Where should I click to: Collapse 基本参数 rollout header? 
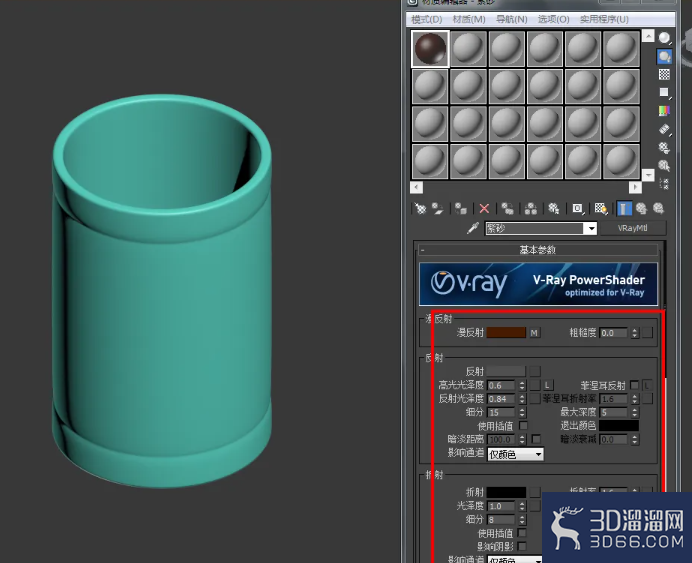pyautogui.click(x=538, y=250)
